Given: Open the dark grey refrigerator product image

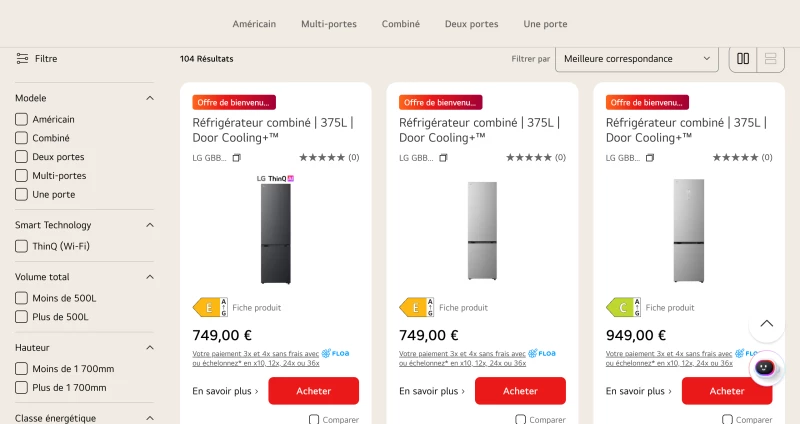Looking at the screenshot, I should (276, 230).
